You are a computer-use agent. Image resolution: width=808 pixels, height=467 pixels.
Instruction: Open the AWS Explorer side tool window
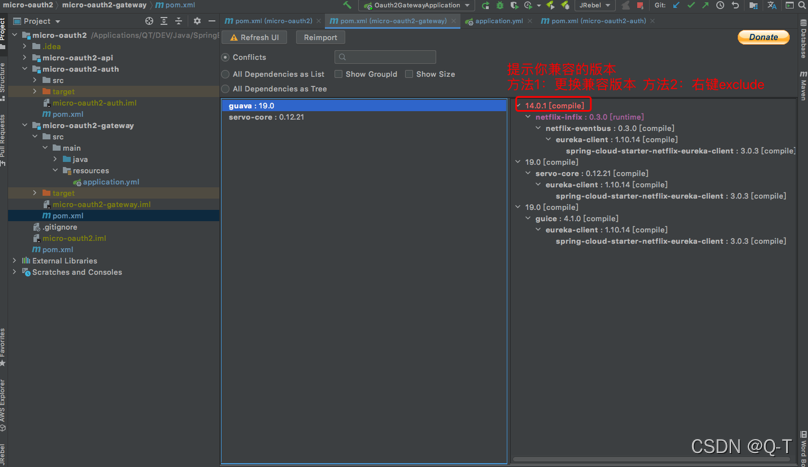coord(3,406)
